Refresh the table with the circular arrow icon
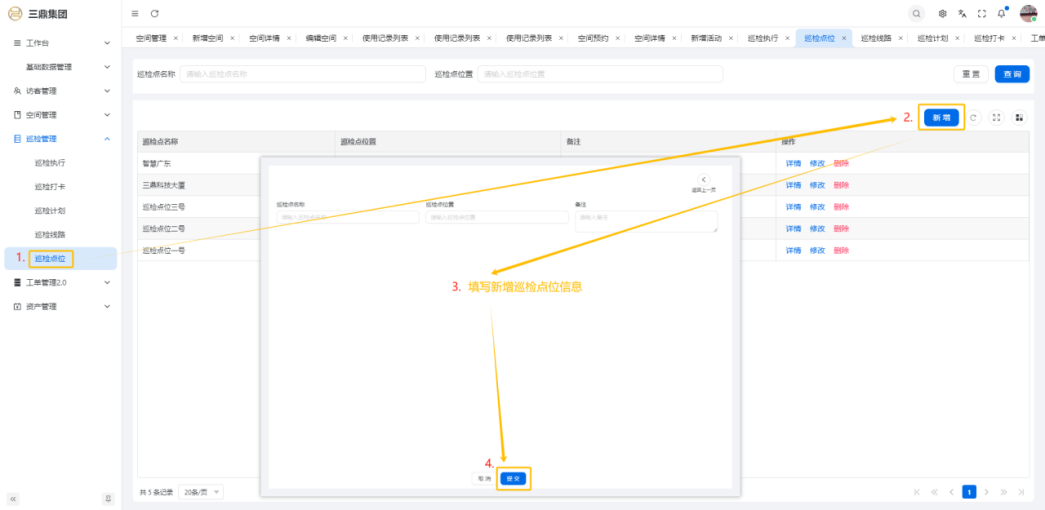The height and width of the screenshot is (510, 1045). (974, 118)
